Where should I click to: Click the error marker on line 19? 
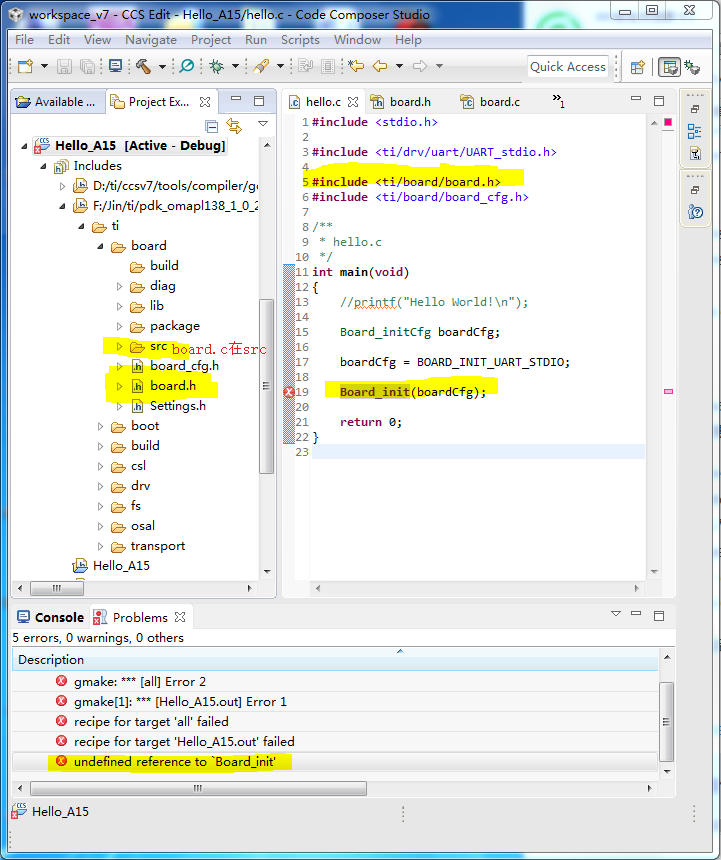click(x=289, y=392)
